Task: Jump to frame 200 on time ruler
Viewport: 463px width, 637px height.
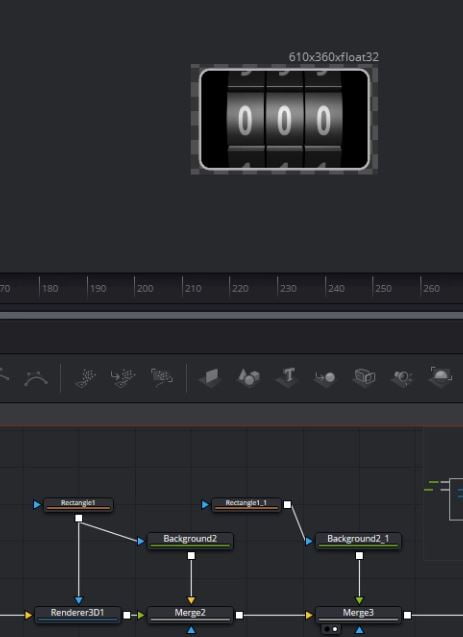Action: pyautogui.click(x=145, y=288)
